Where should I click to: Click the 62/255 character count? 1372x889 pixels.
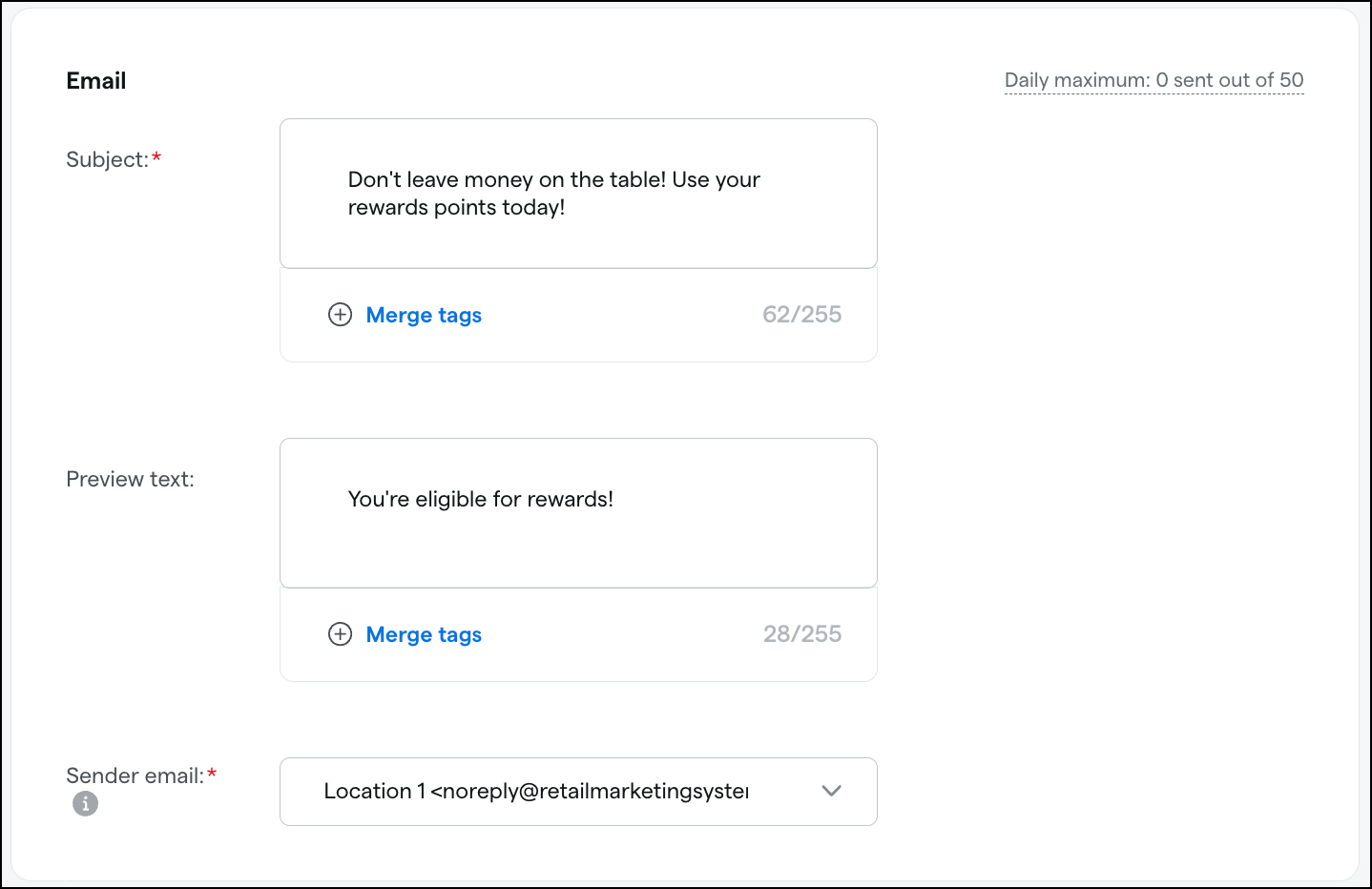tap(801, 315)
